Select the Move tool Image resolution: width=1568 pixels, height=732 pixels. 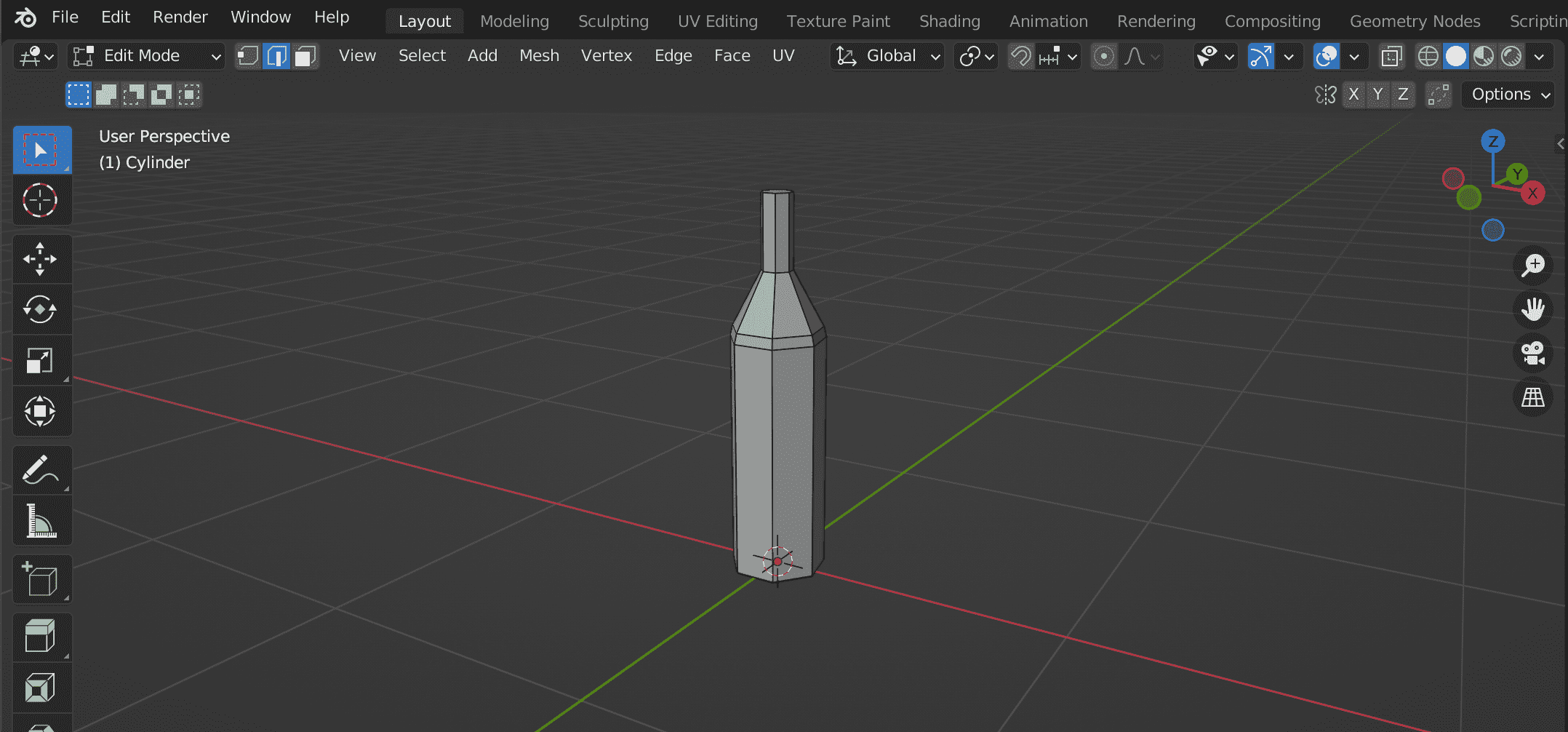[x=42, y=259]
